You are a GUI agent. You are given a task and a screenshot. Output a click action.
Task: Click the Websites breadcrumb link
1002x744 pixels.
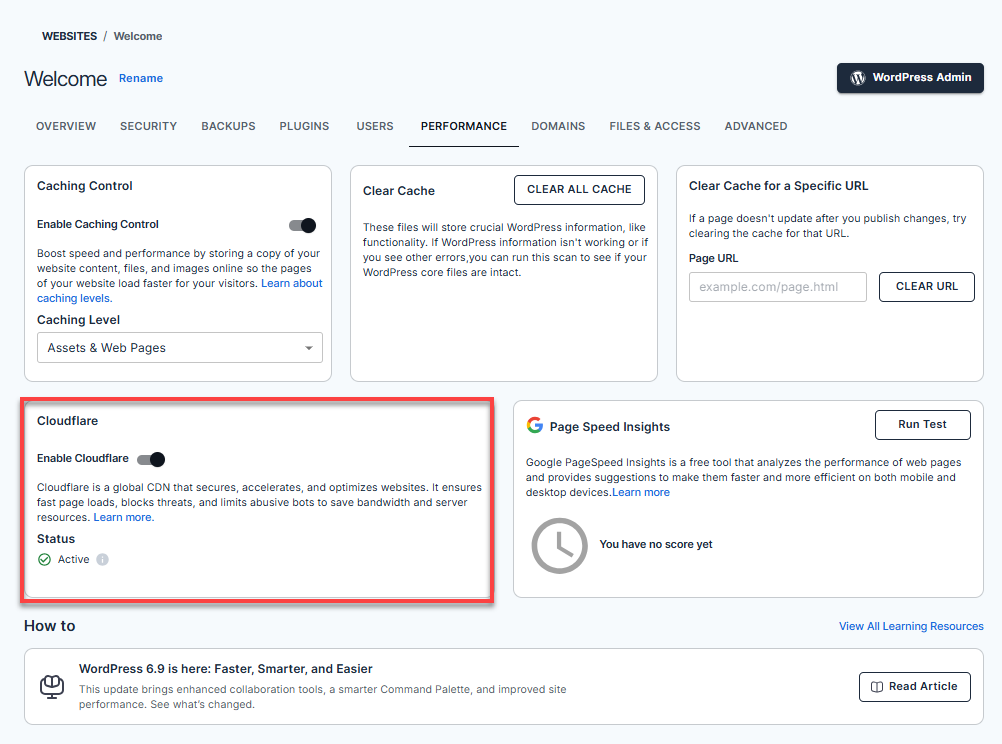(x=69, y=36)
